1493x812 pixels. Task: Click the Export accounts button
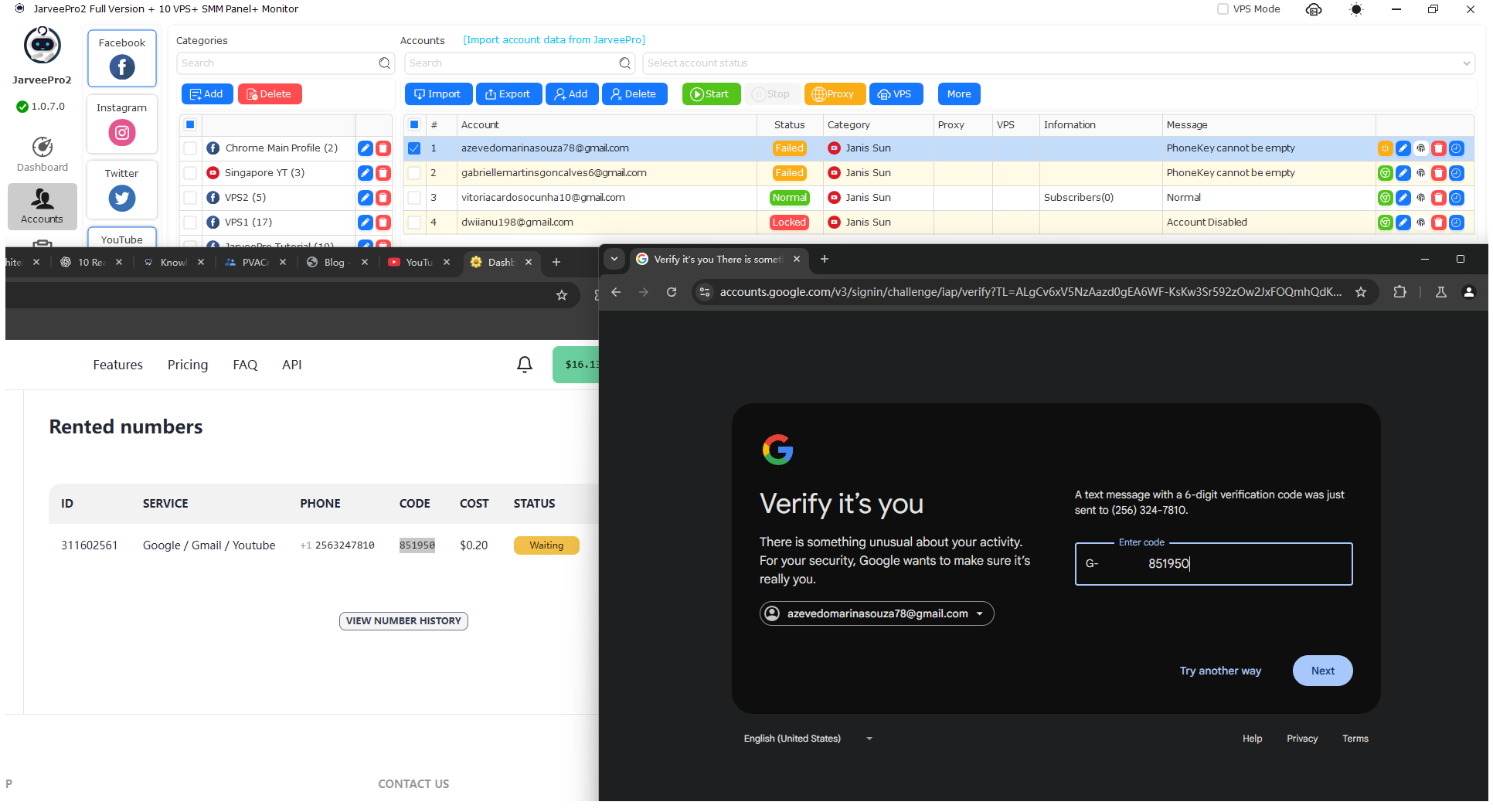click(x=508, y=94)
